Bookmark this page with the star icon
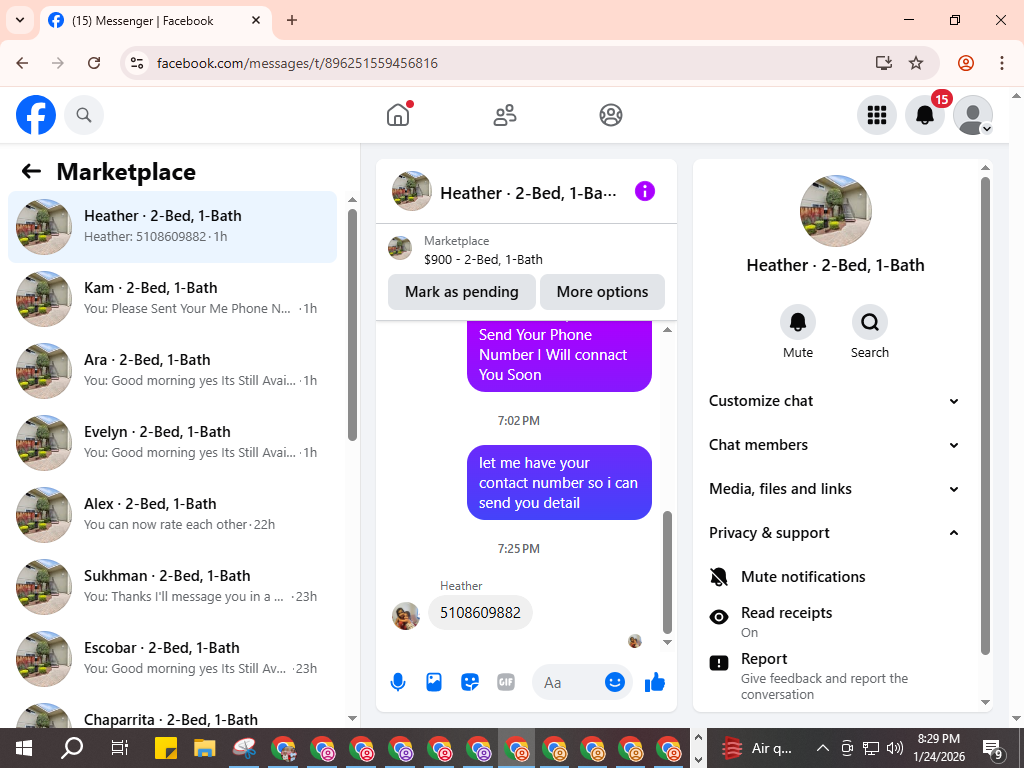The width and height of the screenshot is (1024, 768). 916,63
